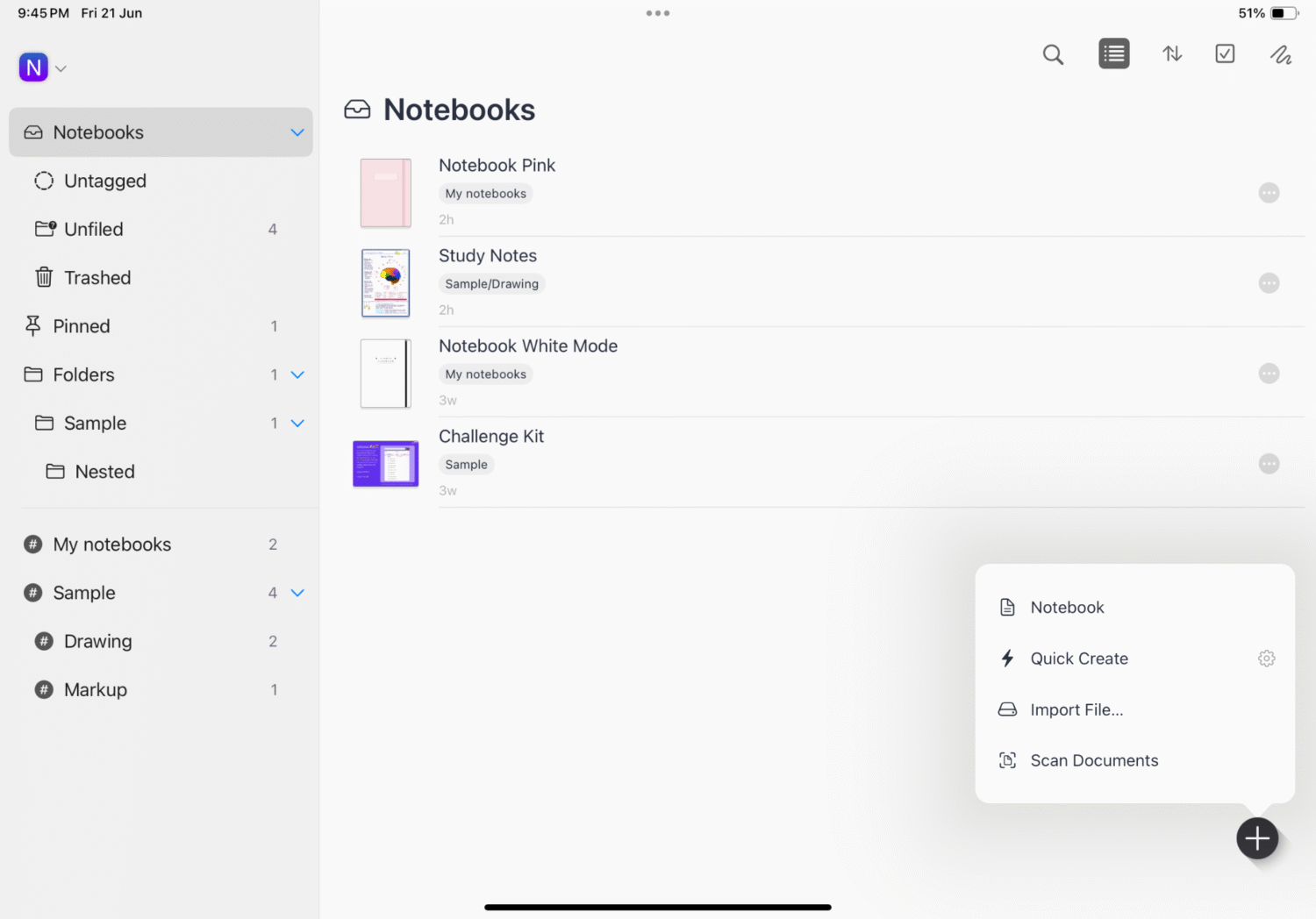The image size is (1316, 919).
Task: Select the Pinned sidebar icon
Action: (x=32, y=325)
